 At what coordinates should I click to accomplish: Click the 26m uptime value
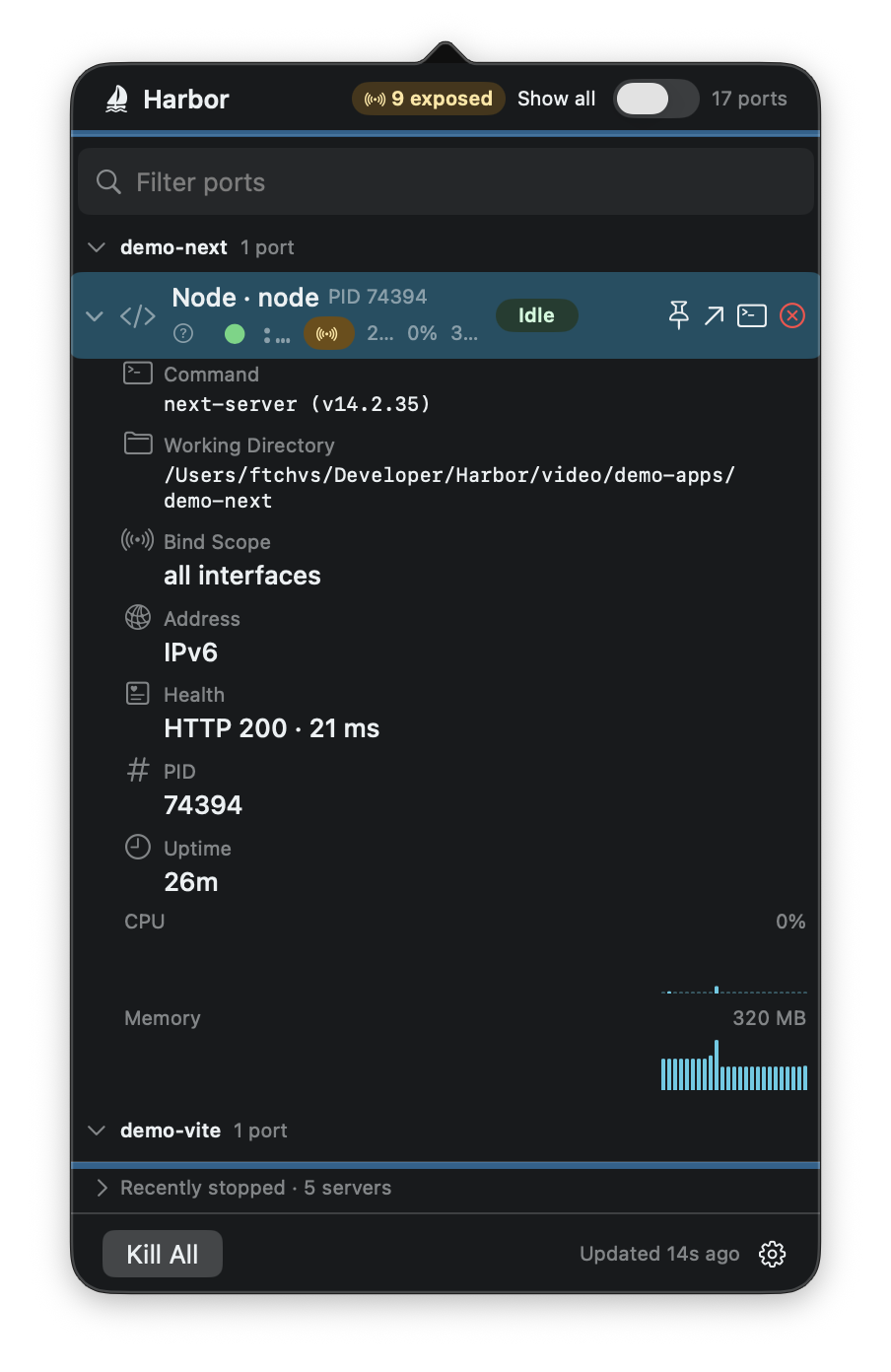click(191, 882)
